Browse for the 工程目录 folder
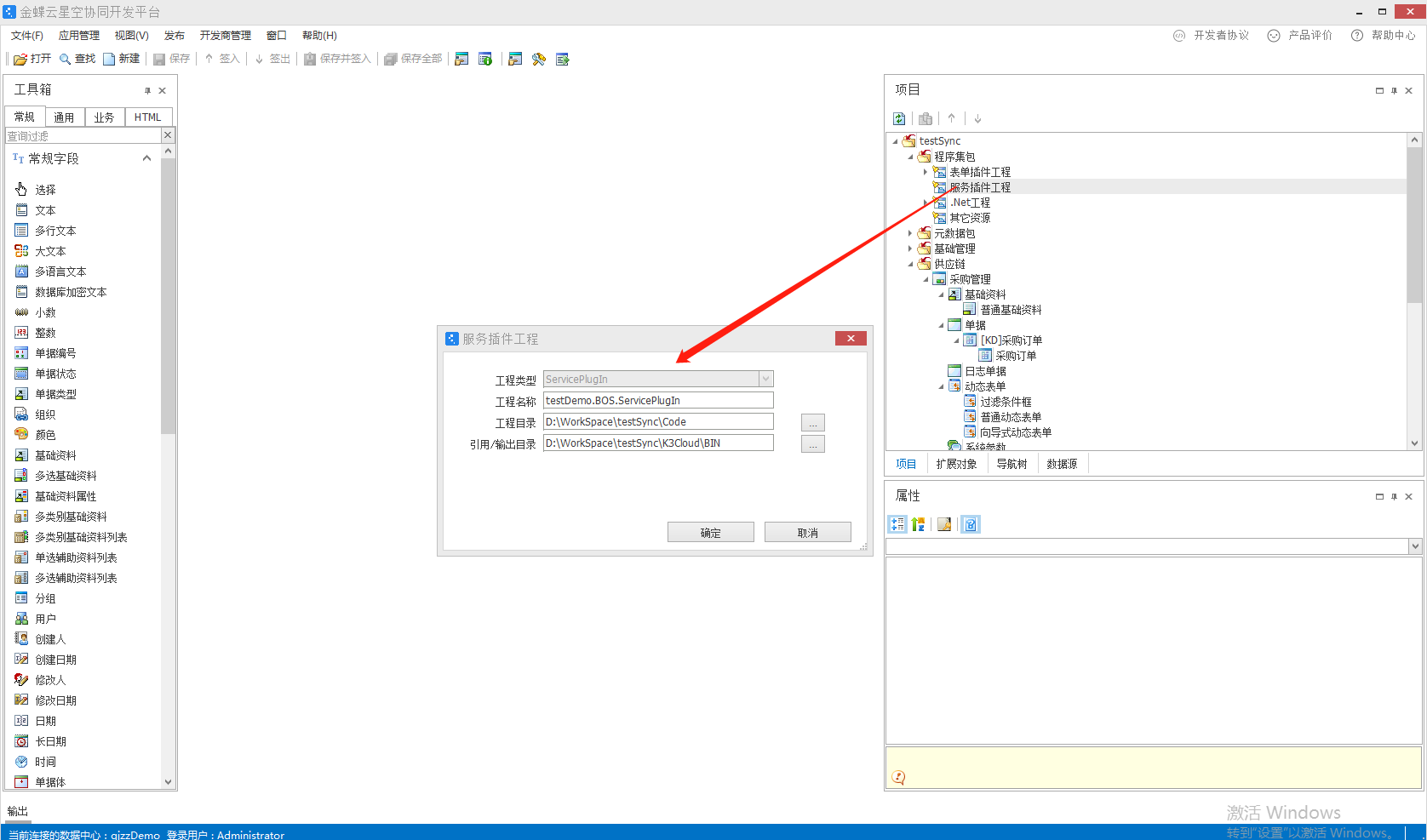Image resolution: width=1427 pixels, height=840 pixels. pyautogui.click(x=812, y=423)
